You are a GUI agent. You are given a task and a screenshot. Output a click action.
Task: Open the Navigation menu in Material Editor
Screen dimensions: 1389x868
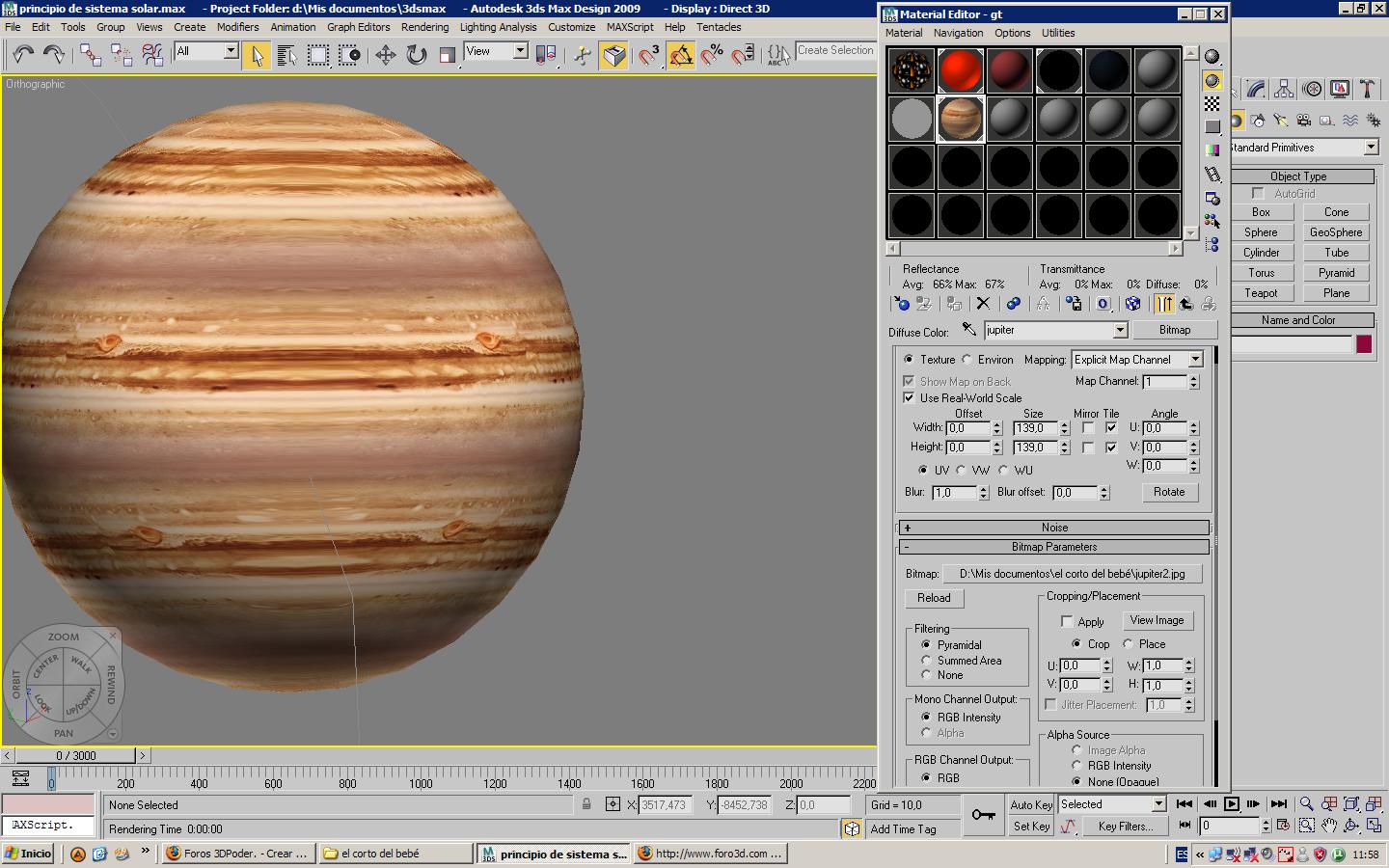(958, 33)
